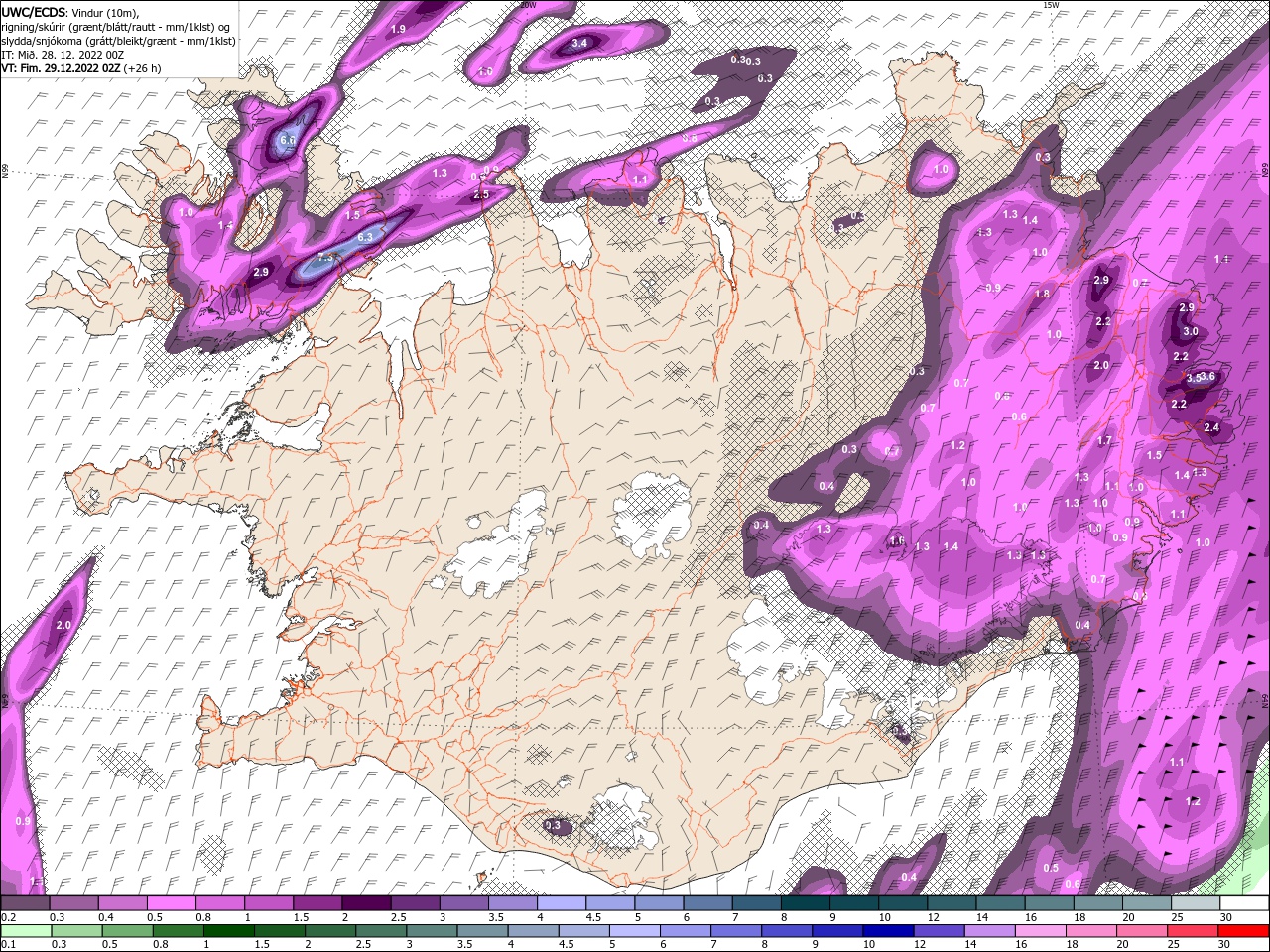Click the "VT: Fim. 29.12.2022 02Z" valid time
This screenshot has width=1270, height=952.
pos(62,68)
